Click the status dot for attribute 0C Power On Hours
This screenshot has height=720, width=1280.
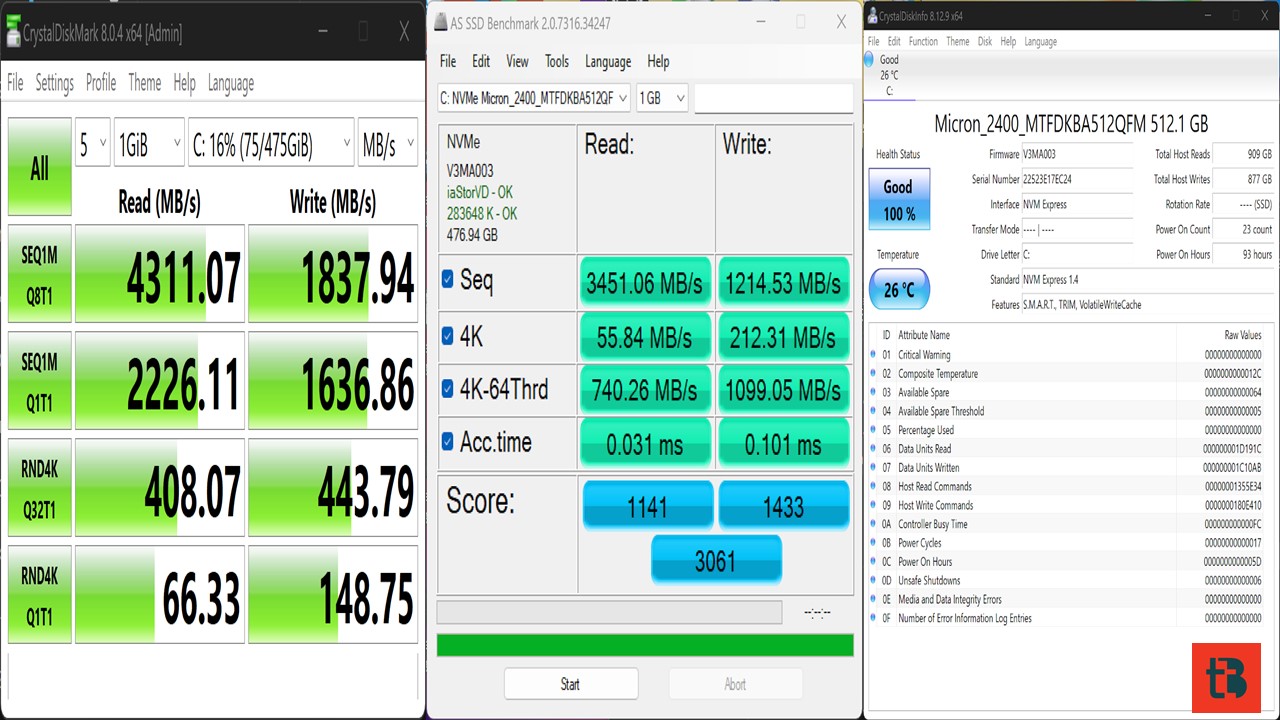point(874,562)
